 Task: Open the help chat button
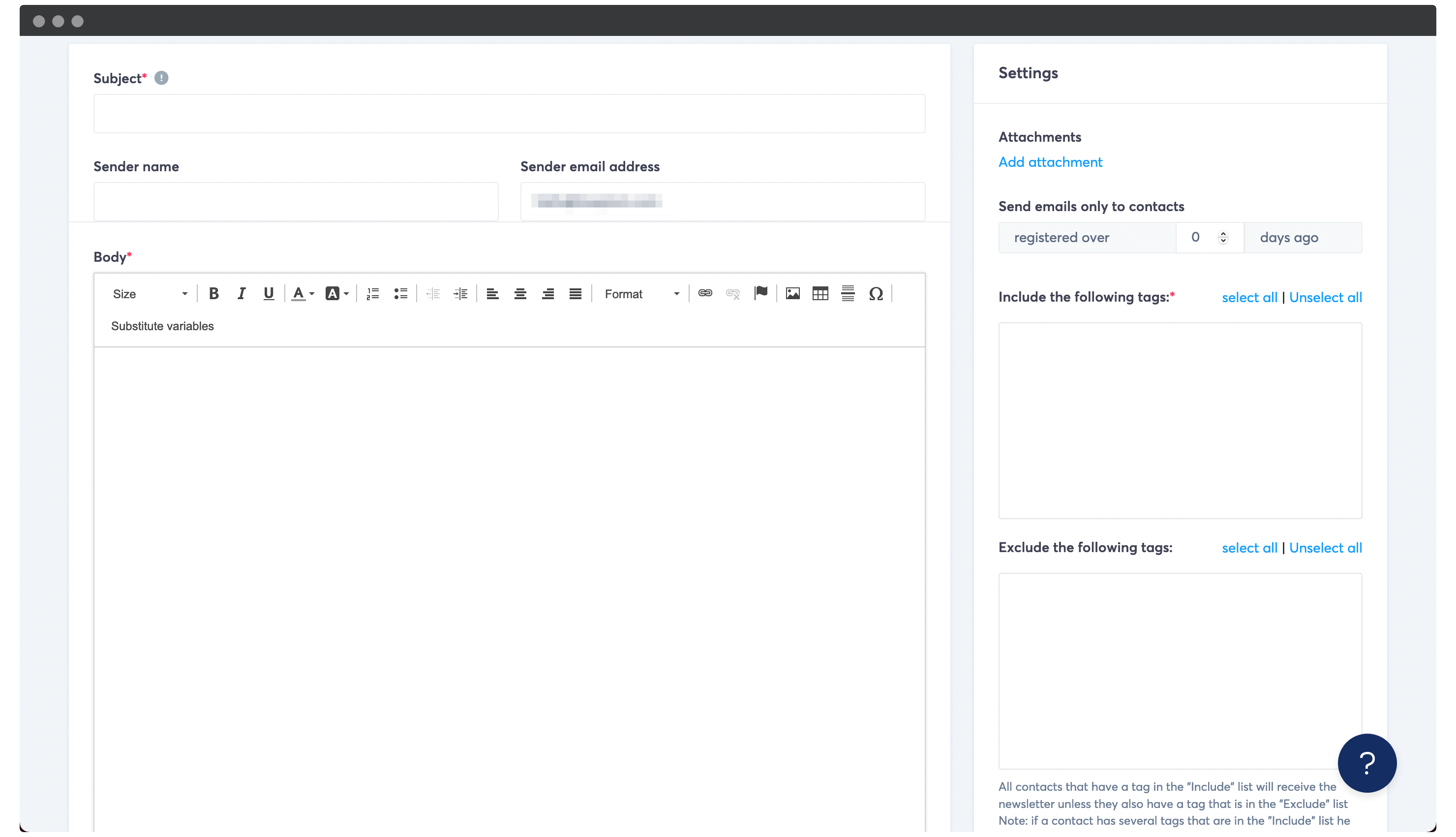click(x=1367, y=763)
